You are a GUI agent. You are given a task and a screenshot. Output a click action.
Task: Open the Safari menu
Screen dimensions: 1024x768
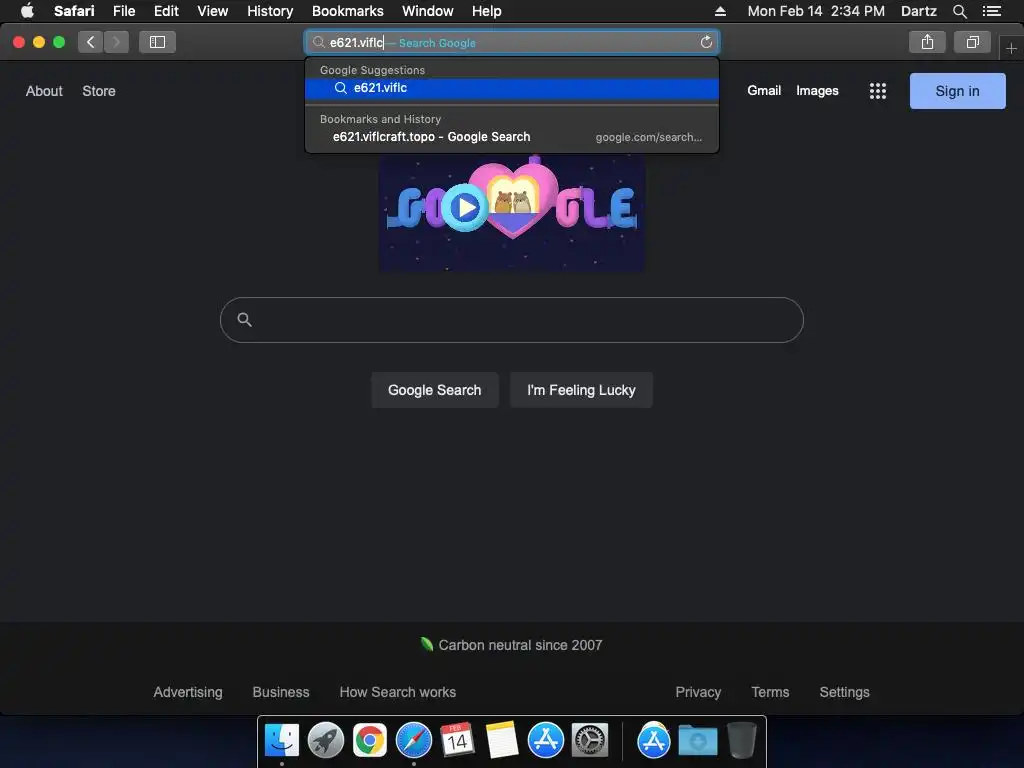click(x=74, y=11)
